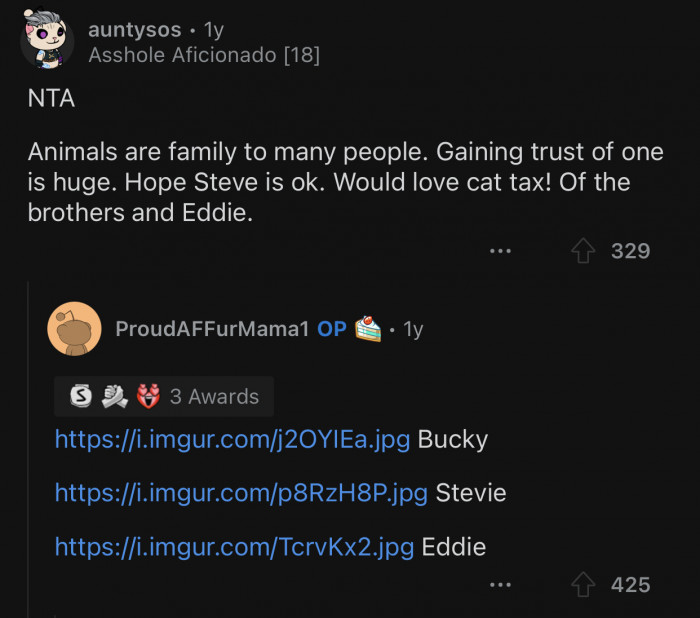Click the handshake award icon
The height and width of the screenshot is (618, 700).
(x=114, y=397)
